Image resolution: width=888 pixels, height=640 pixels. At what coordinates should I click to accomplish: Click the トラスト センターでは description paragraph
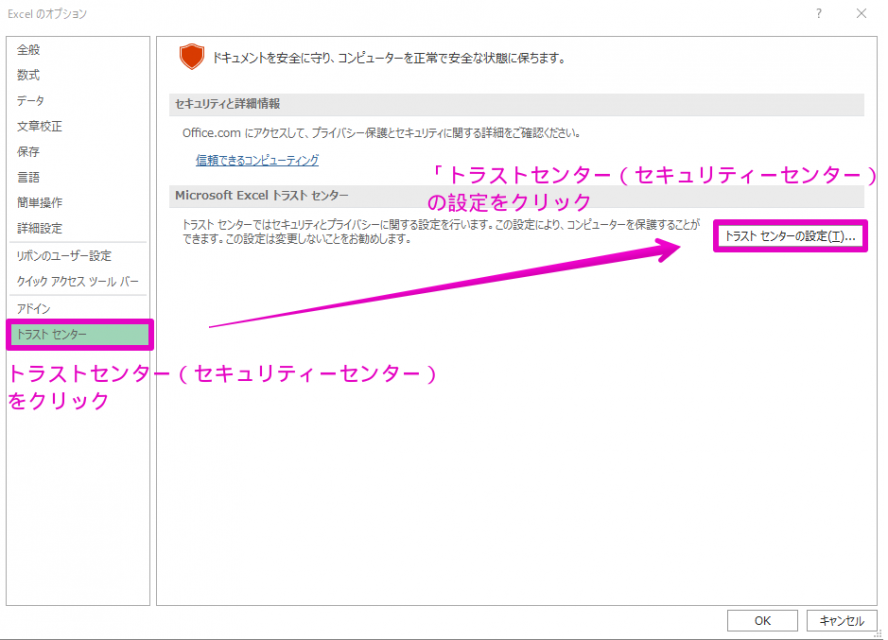441,232
